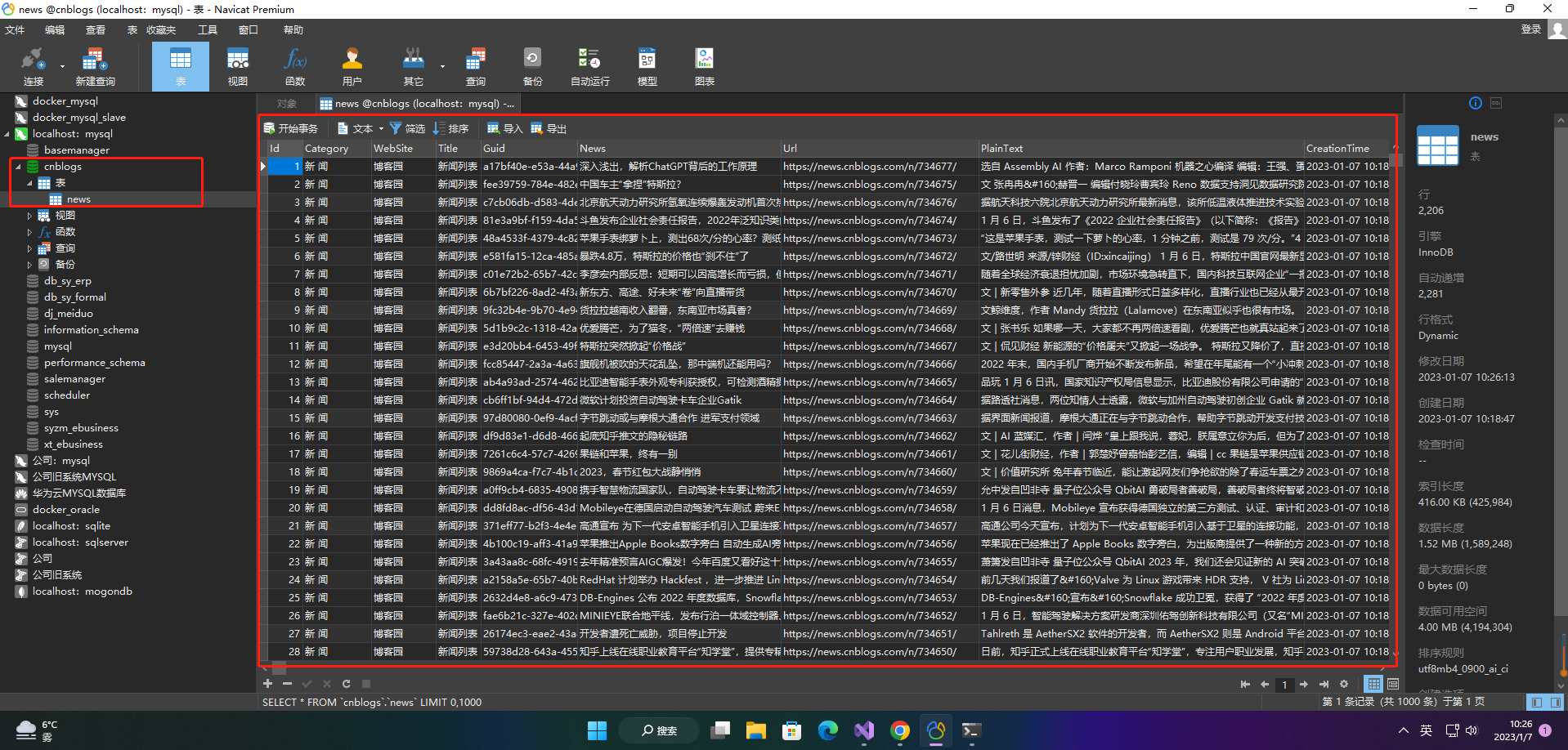This screenshot has height=750, width=1568.
Task: Select the localhost: mogondb connection
Action: pos(82,592)
